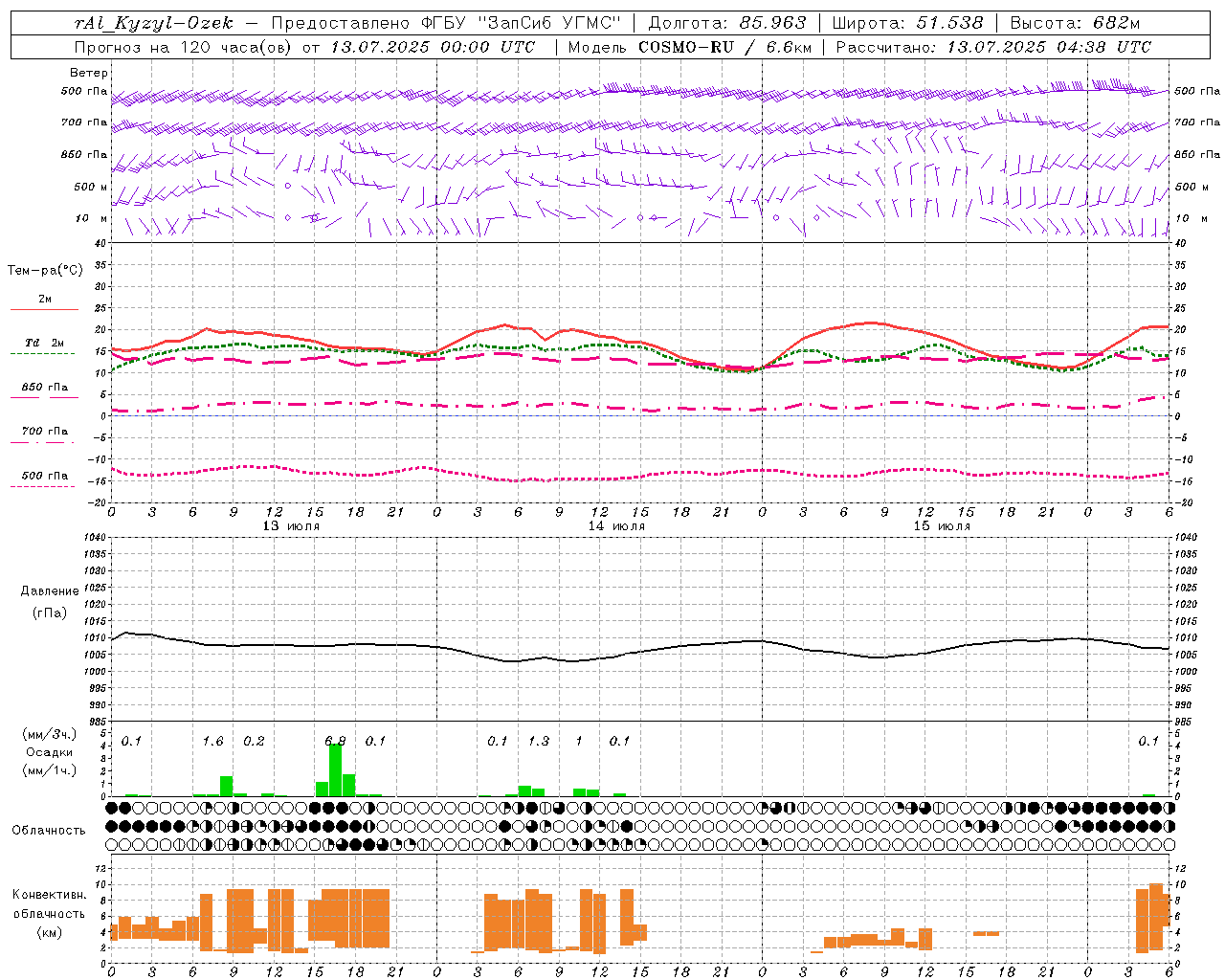The height and width of the screenshot is (980, 1225).
Task: Click the Конвективн. label
Action: [x=49, y=895]
